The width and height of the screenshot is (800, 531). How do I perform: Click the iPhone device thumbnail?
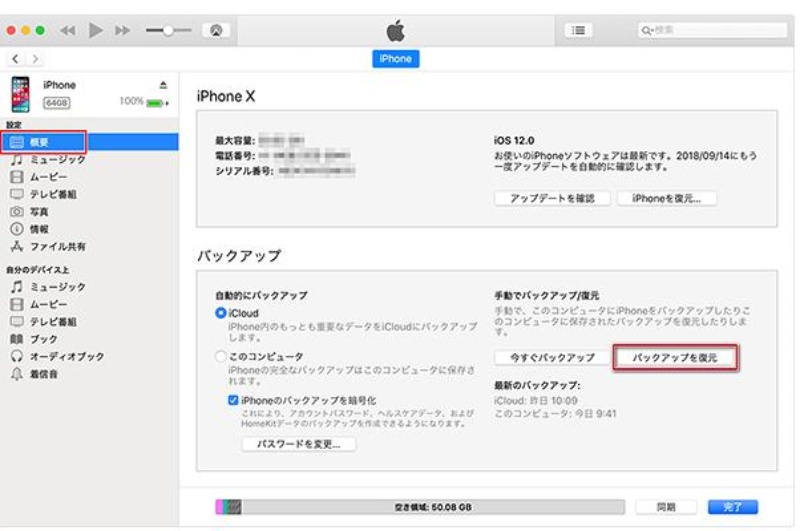tap(20, 94)
